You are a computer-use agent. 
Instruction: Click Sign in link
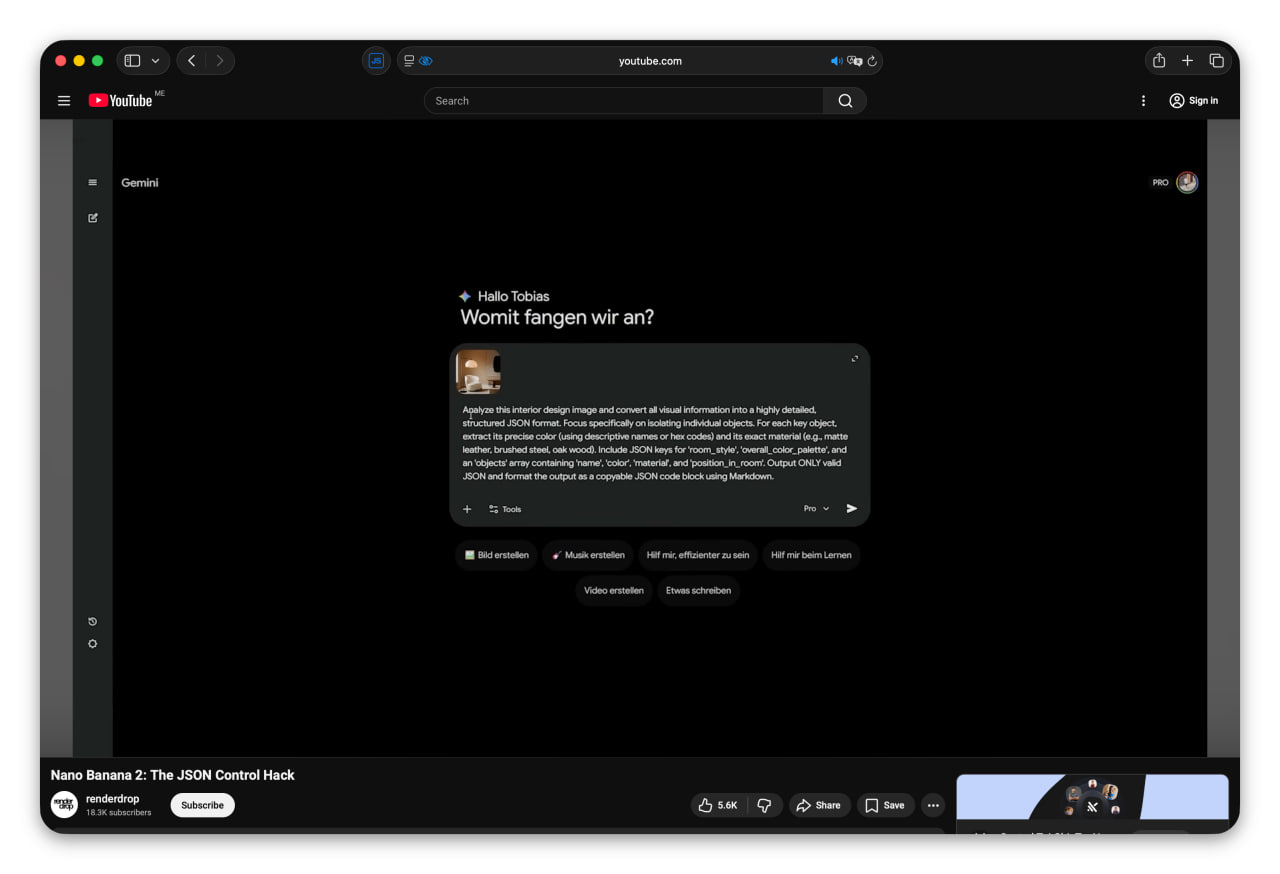tap(1194, 101)
